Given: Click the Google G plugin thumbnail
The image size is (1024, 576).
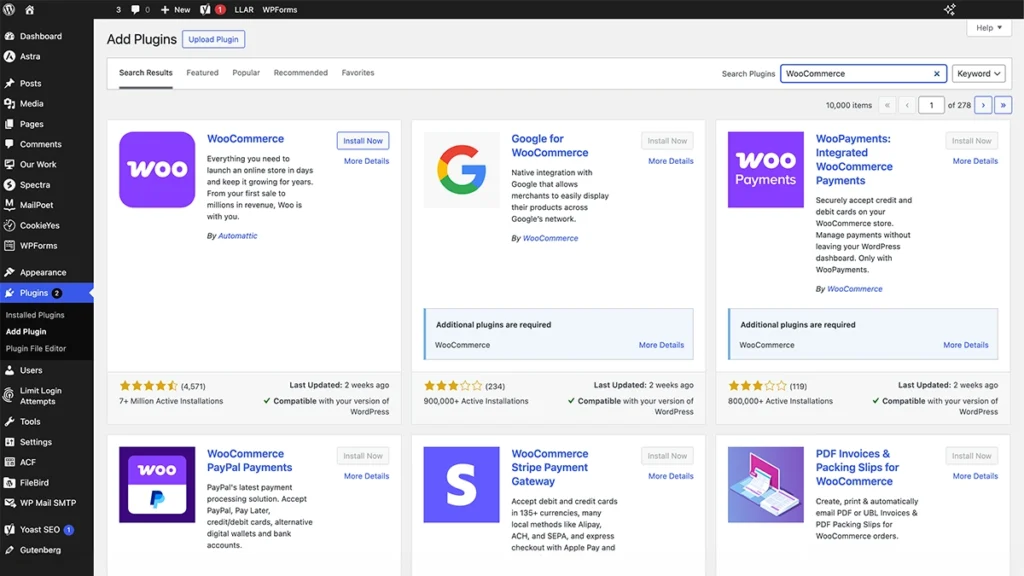Looking at the screenshot, I should pos(462,170).
